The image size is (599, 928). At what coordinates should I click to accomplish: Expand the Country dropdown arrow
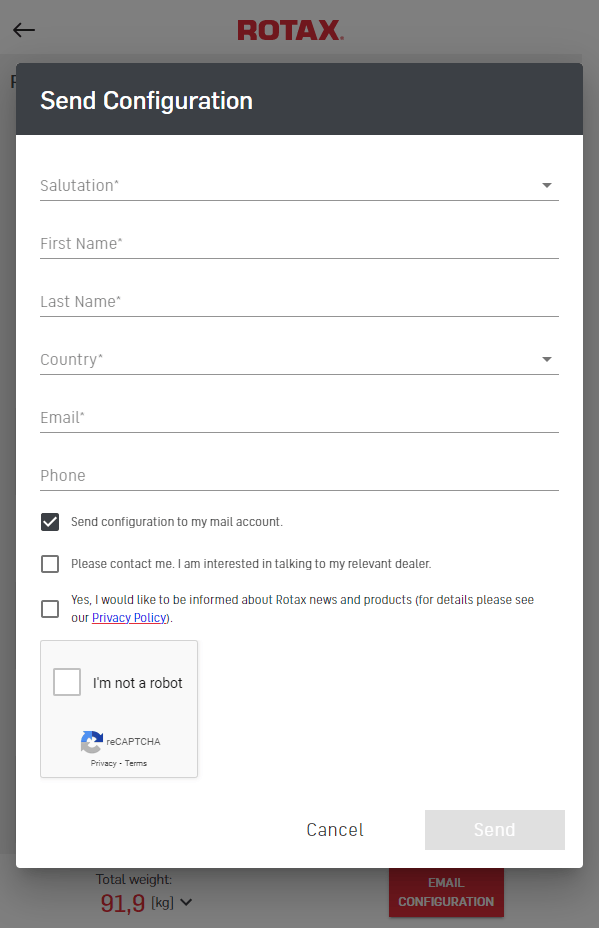pyautogui.click(x=547, y=359)
